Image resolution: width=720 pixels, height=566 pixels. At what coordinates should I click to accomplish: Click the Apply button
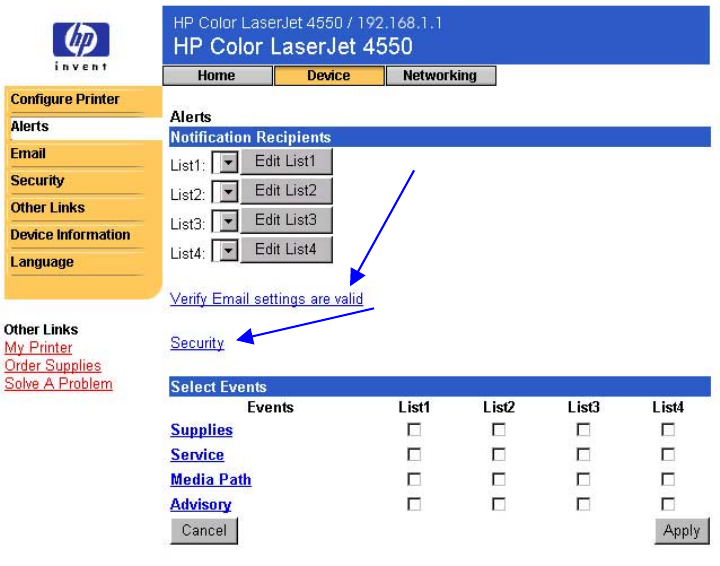pyautogui.click(x=682, y=531)
